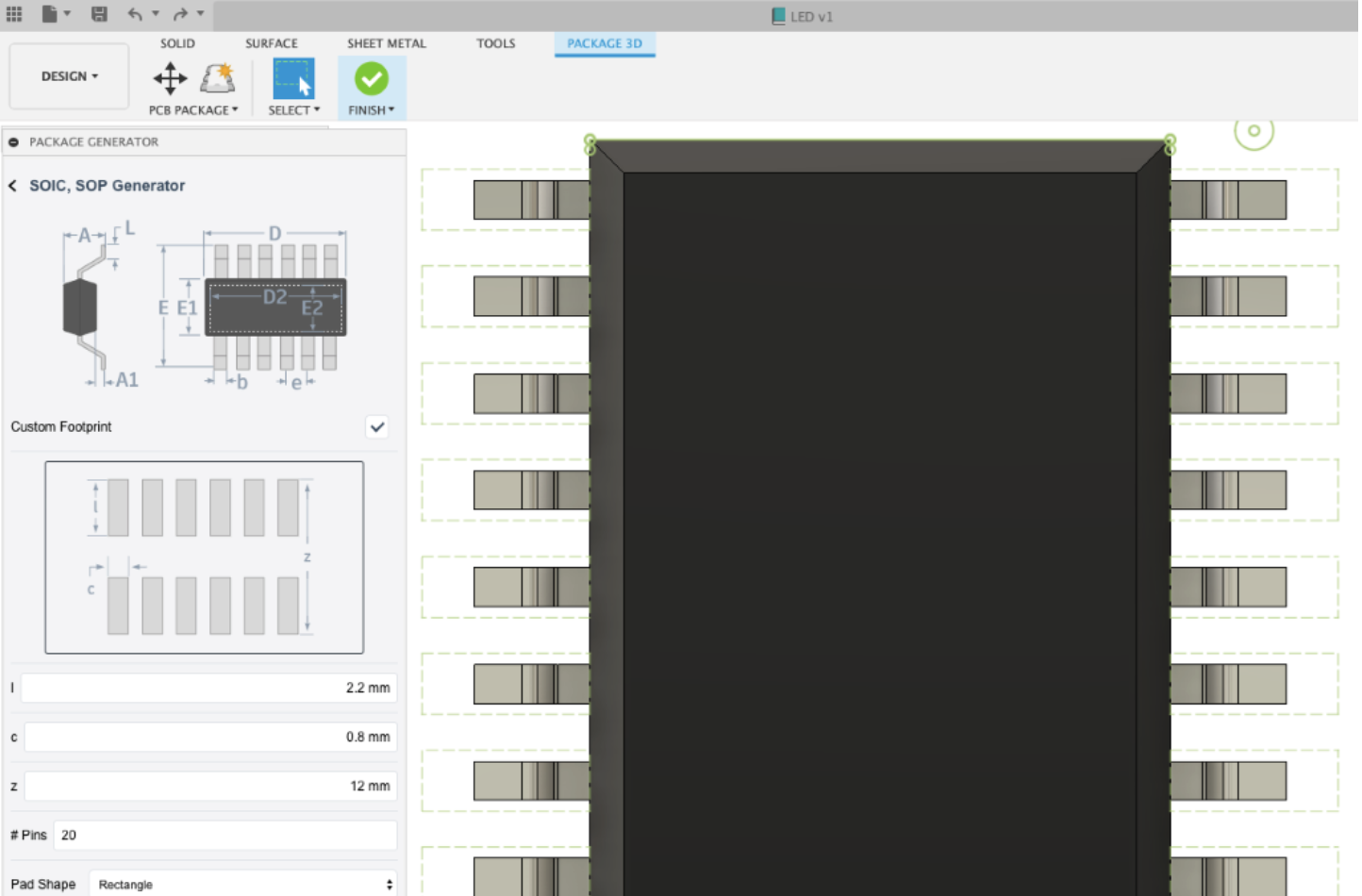The height and width of the screenshot is (896, 1362).
Task: Switch to the PACKAGE 3D ribbon tab
Action: [x=605, y=43]
